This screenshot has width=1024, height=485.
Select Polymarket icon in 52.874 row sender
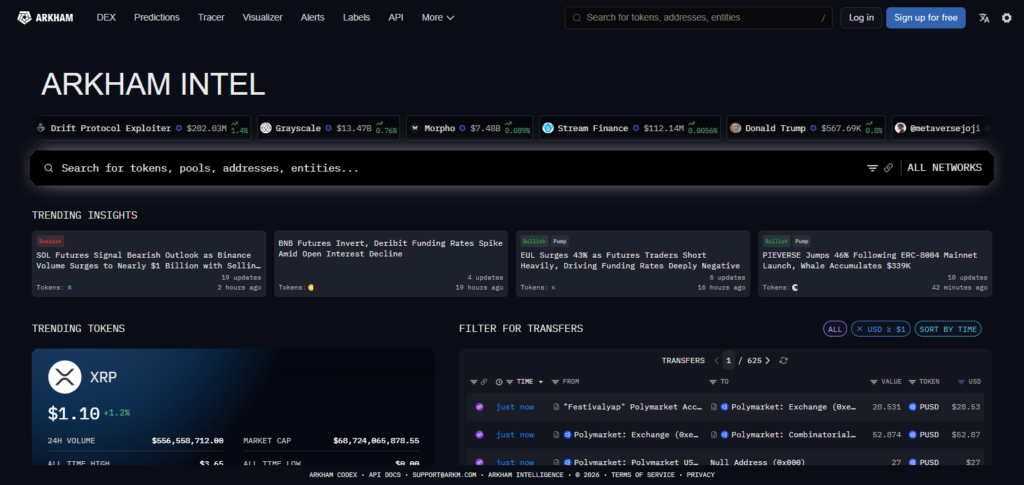[x=568, y=435]
